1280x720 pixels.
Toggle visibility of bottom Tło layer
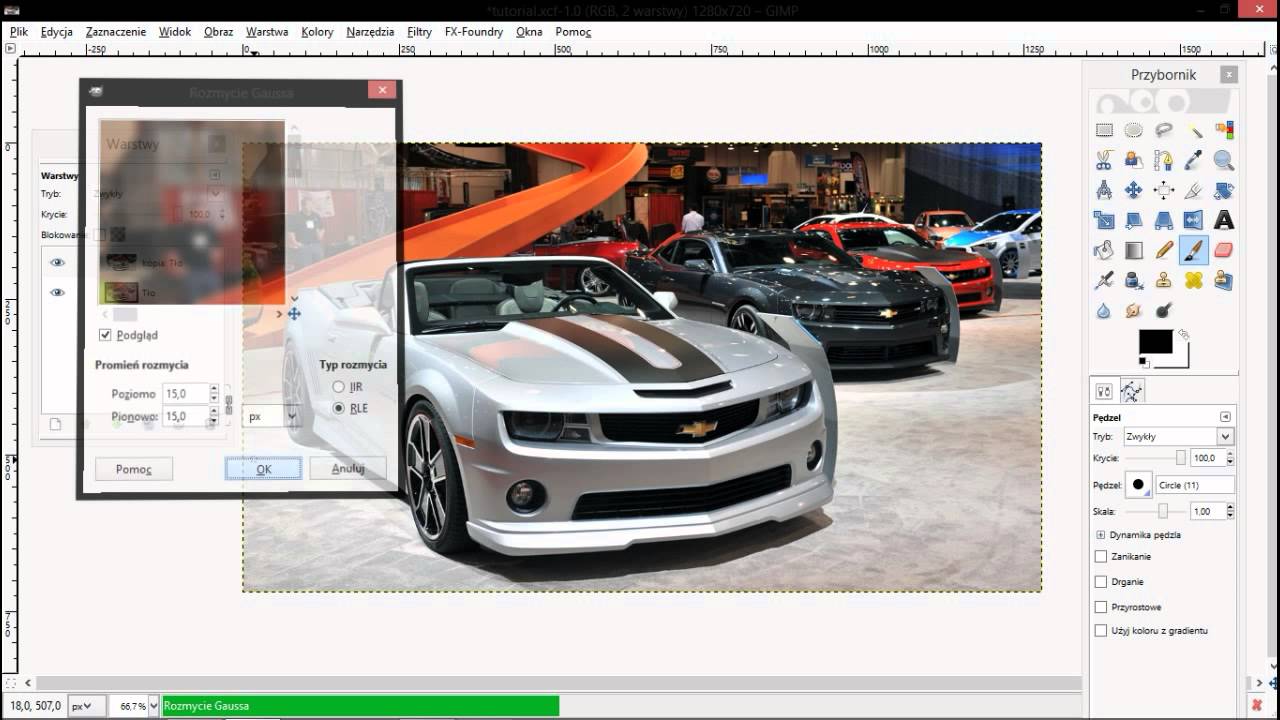57,292
